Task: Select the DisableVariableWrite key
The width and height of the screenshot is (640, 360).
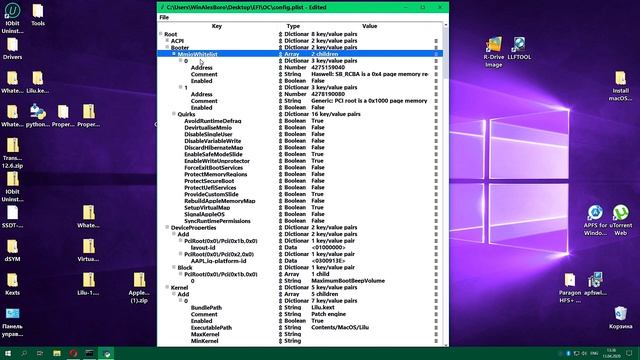Action: point(212,141)
